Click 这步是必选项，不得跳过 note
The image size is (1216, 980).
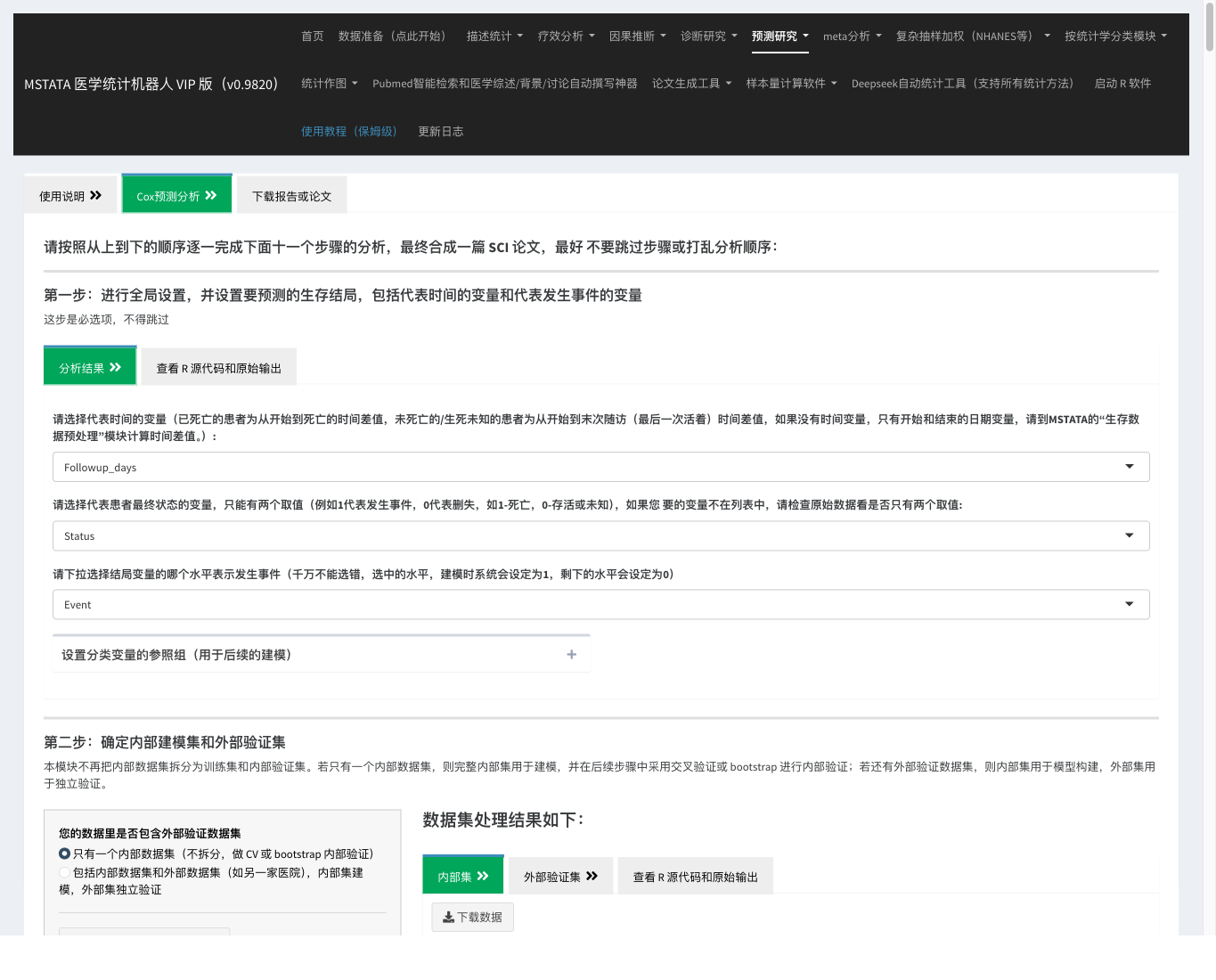tap(106, 319)
